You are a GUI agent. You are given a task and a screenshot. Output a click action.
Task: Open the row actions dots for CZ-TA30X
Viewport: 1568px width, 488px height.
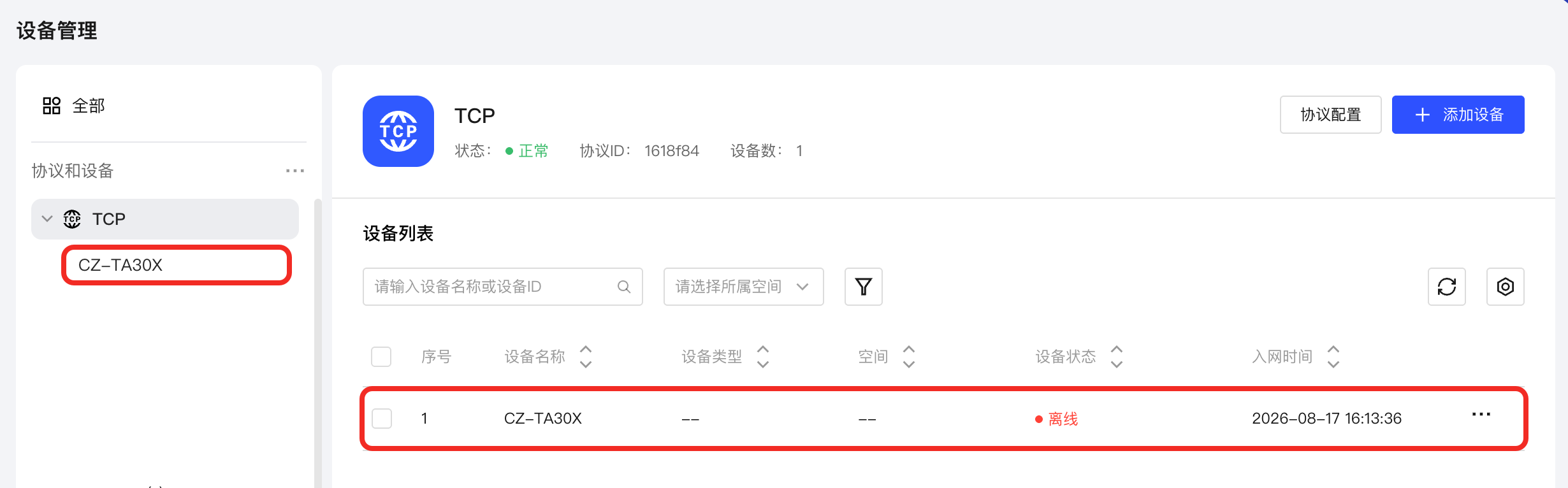[x=1481, y=415]
